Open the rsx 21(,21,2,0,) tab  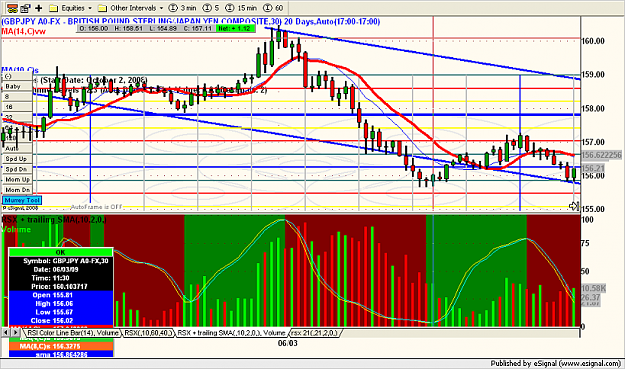tap(314, 333)
